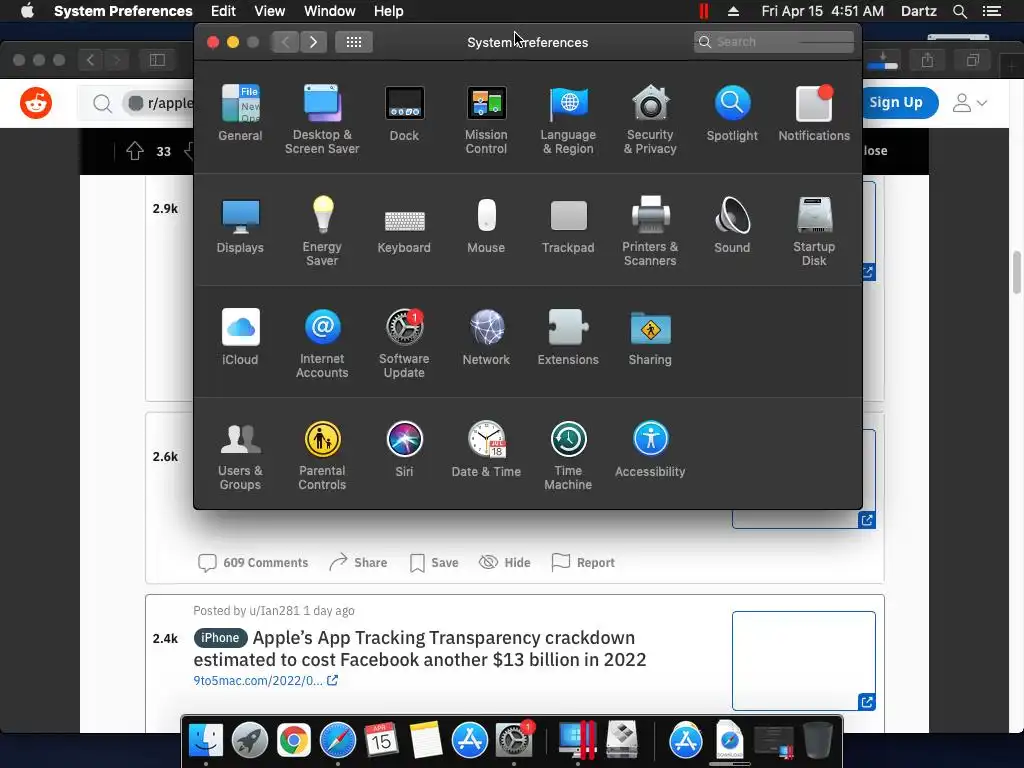Open Launchpad from the Dock
1024x768 pixels.
point(249,740)
